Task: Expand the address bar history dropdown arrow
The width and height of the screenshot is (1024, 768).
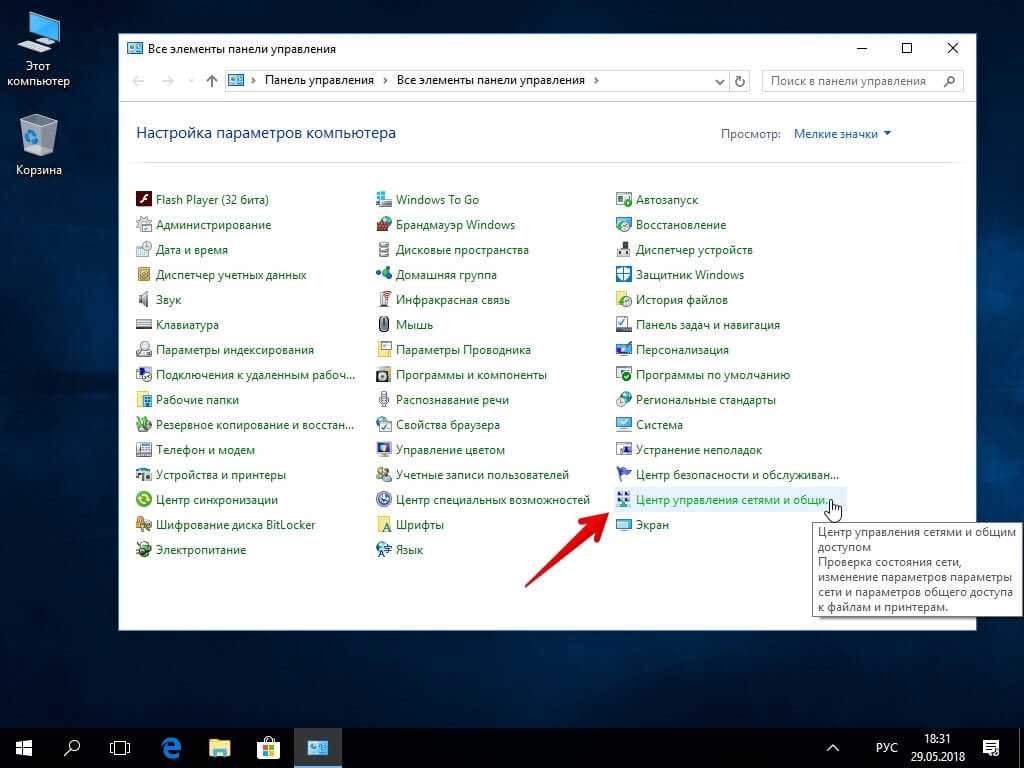Action: coord(719,81)
